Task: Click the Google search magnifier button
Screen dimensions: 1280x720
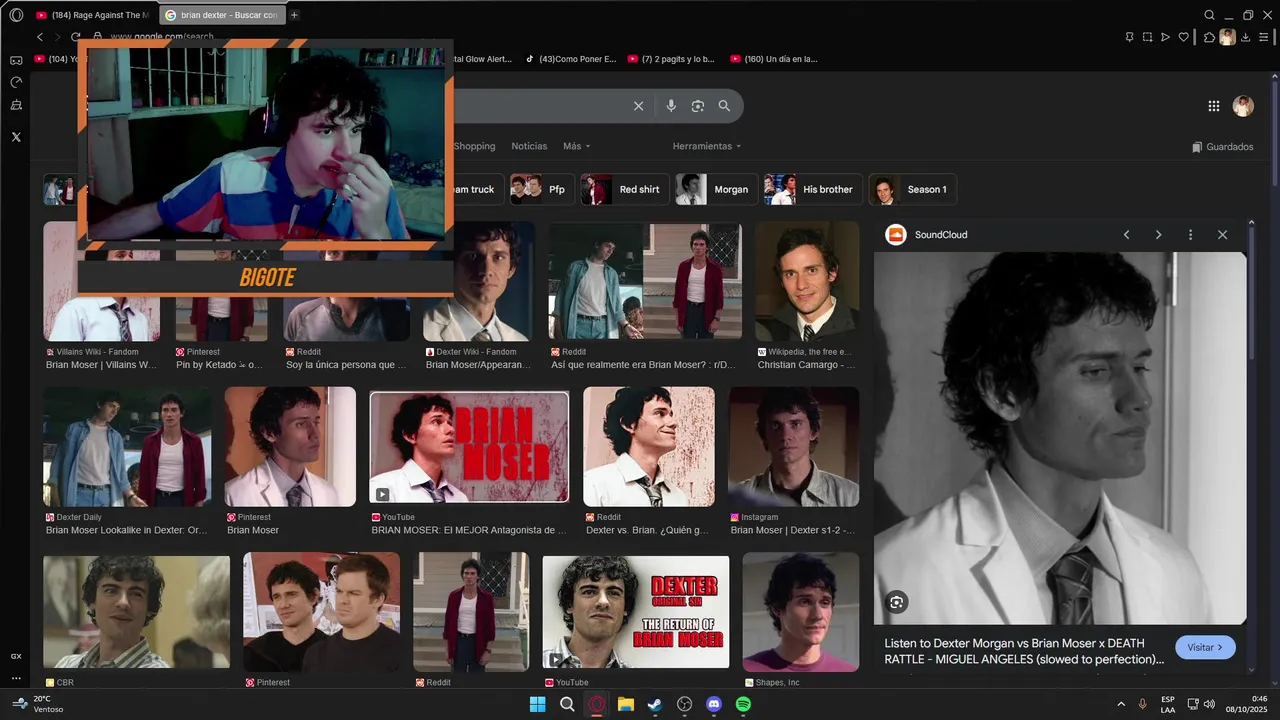Action: click(724, 106)
